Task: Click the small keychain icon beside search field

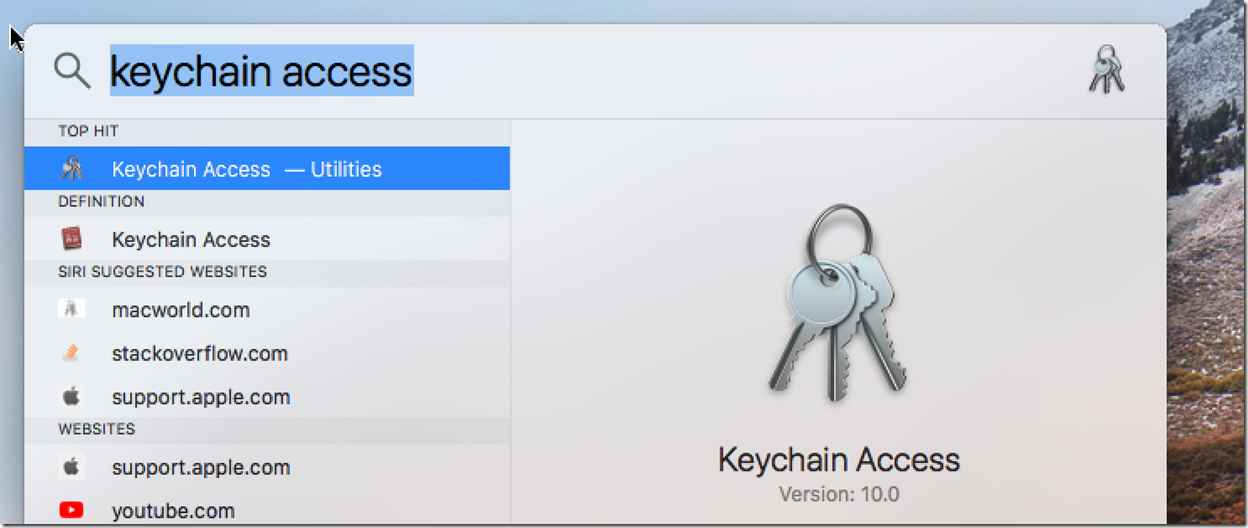Action: click(1106, 69)
